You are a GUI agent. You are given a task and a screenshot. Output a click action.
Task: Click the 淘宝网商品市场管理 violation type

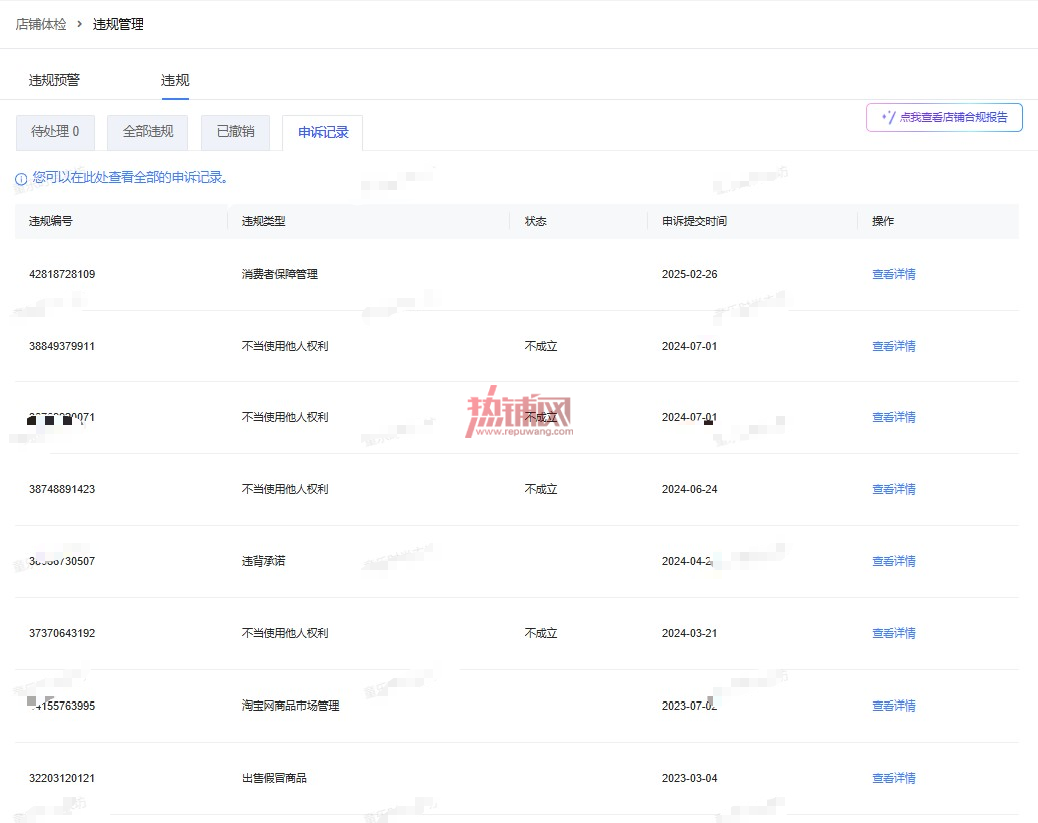tap(291, 706)
